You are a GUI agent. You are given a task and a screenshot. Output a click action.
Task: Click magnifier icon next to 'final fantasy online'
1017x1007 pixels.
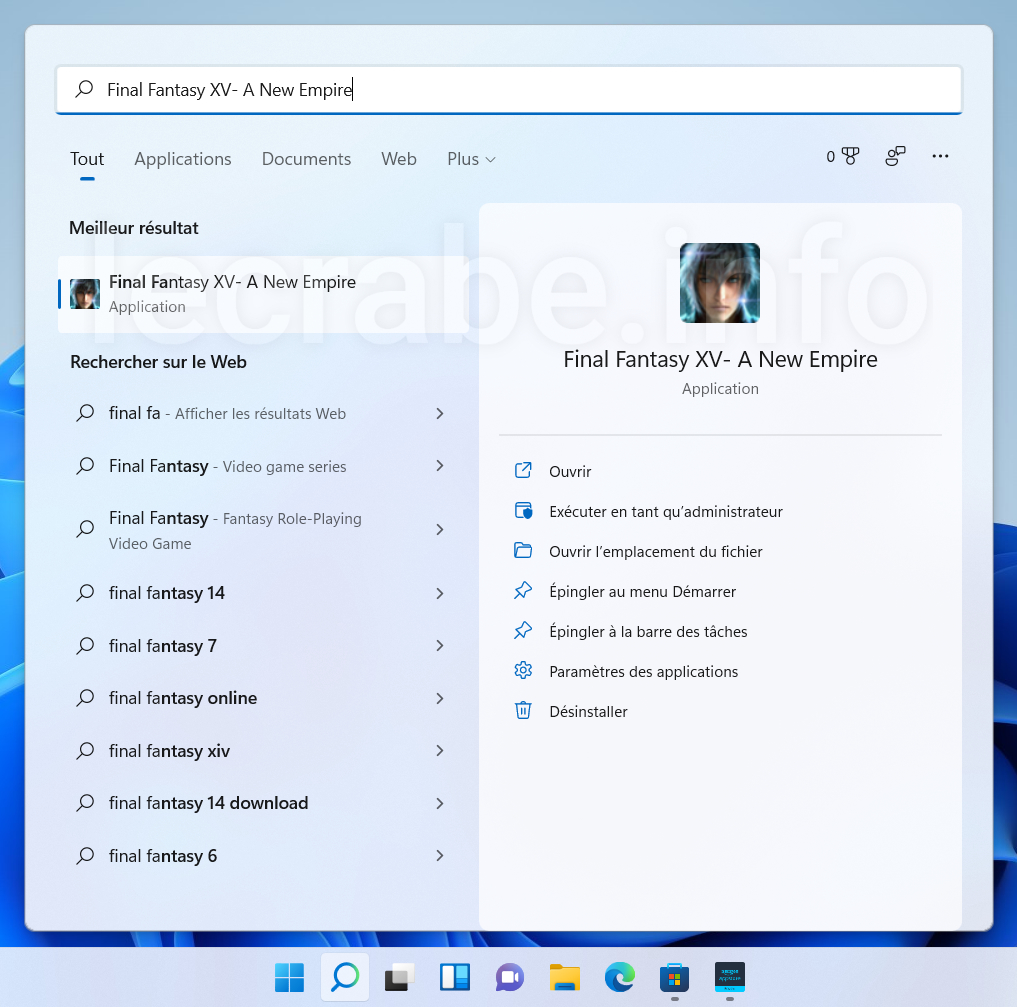(85, 698)
